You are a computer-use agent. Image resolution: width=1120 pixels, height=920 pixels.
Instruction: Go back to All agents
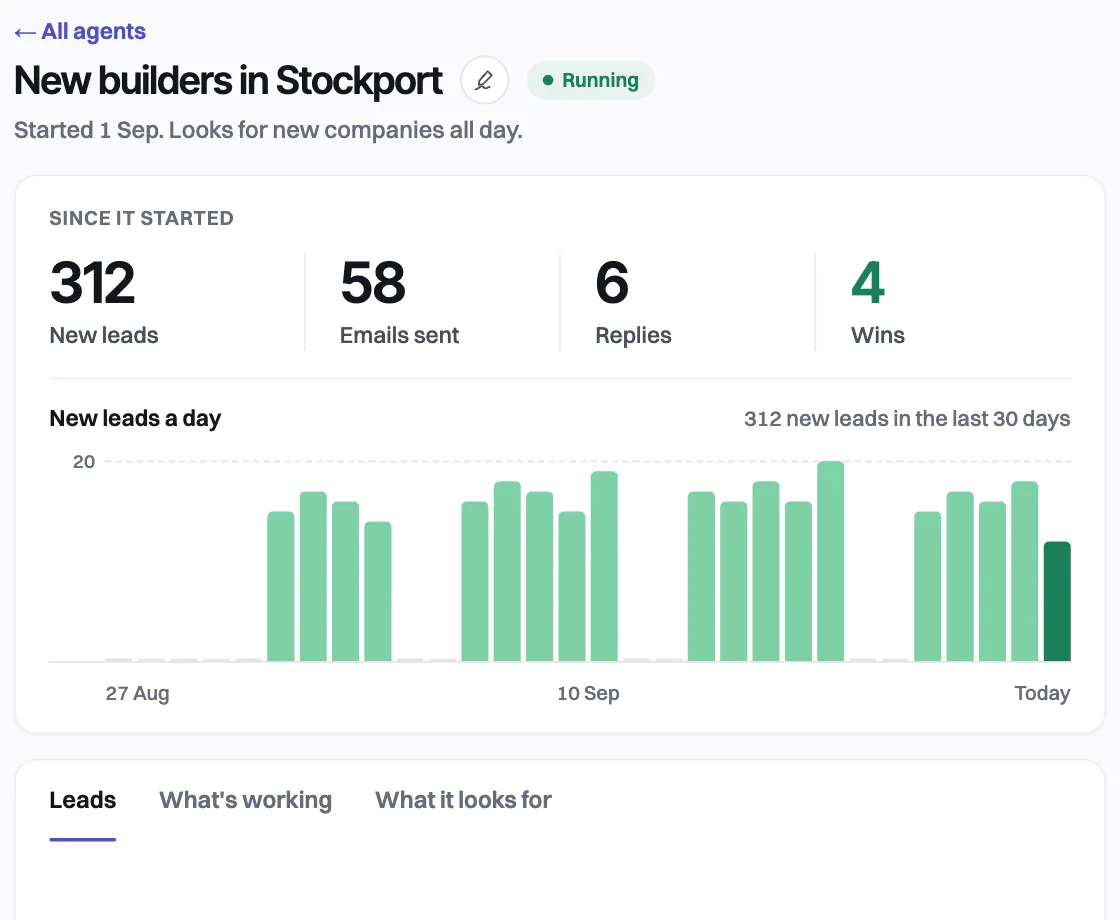pos(80,31)
